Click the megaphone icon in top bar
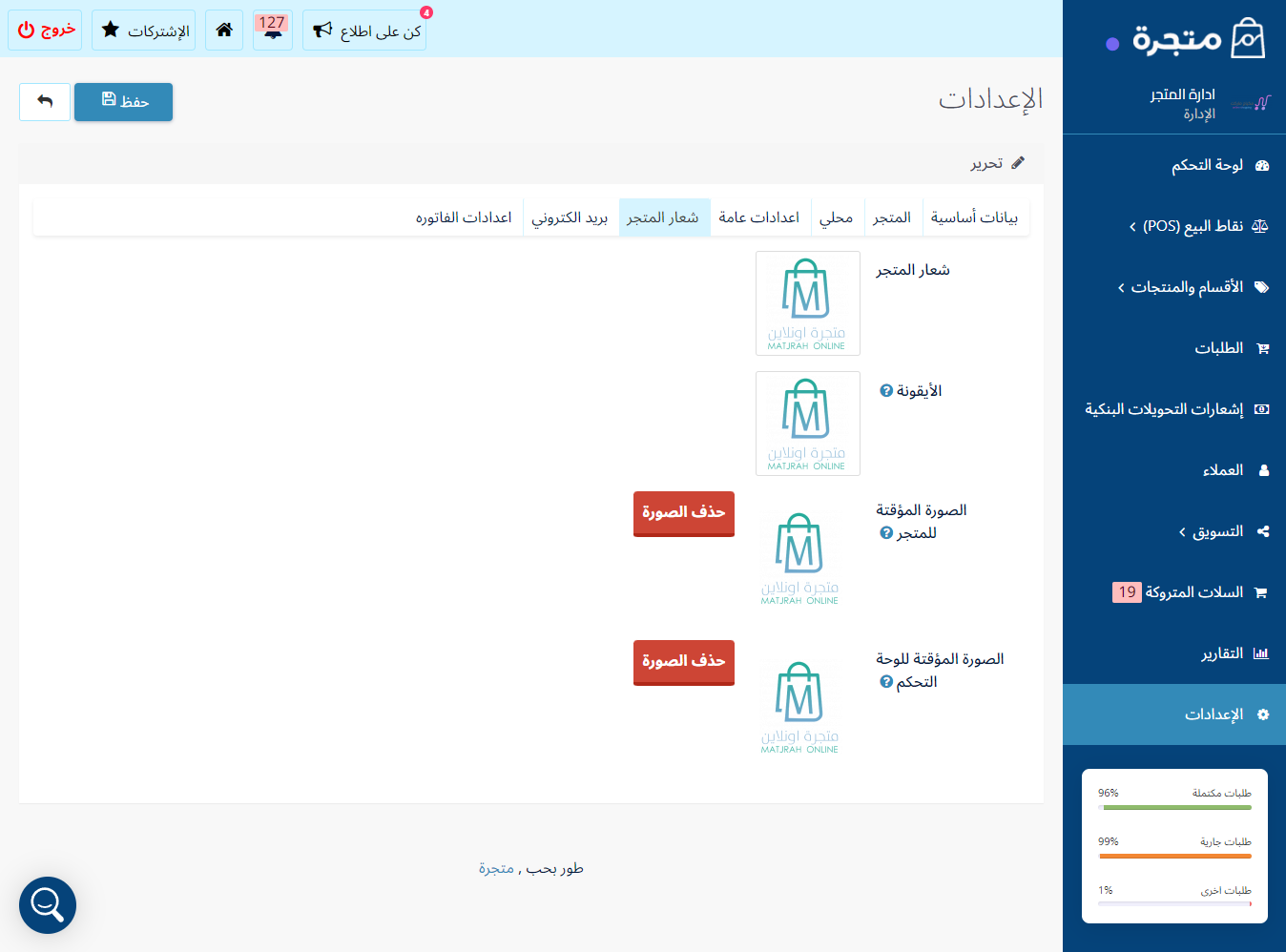 (x=322, y=31)
